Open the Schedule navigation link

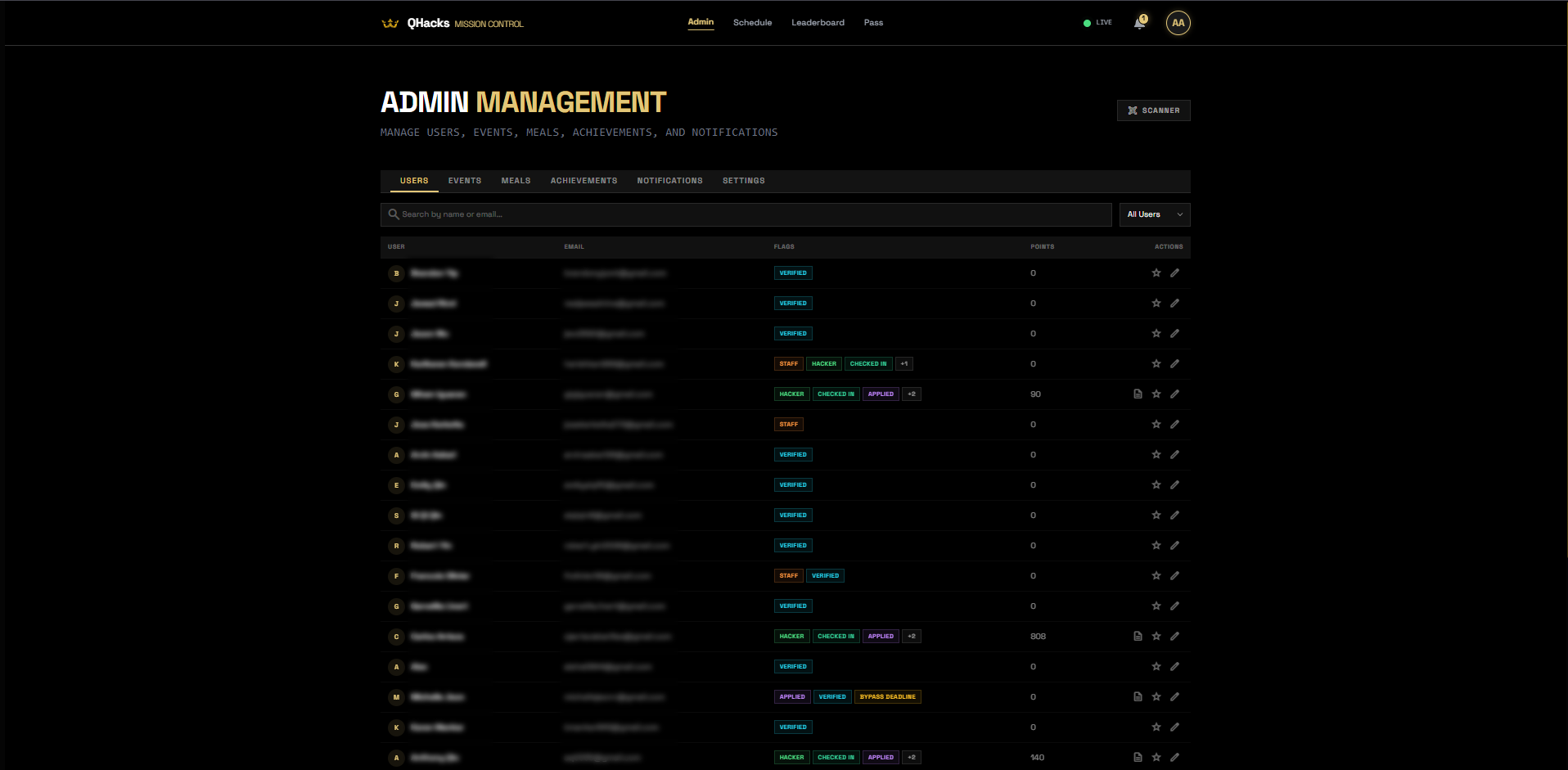(x=752, y=23)
